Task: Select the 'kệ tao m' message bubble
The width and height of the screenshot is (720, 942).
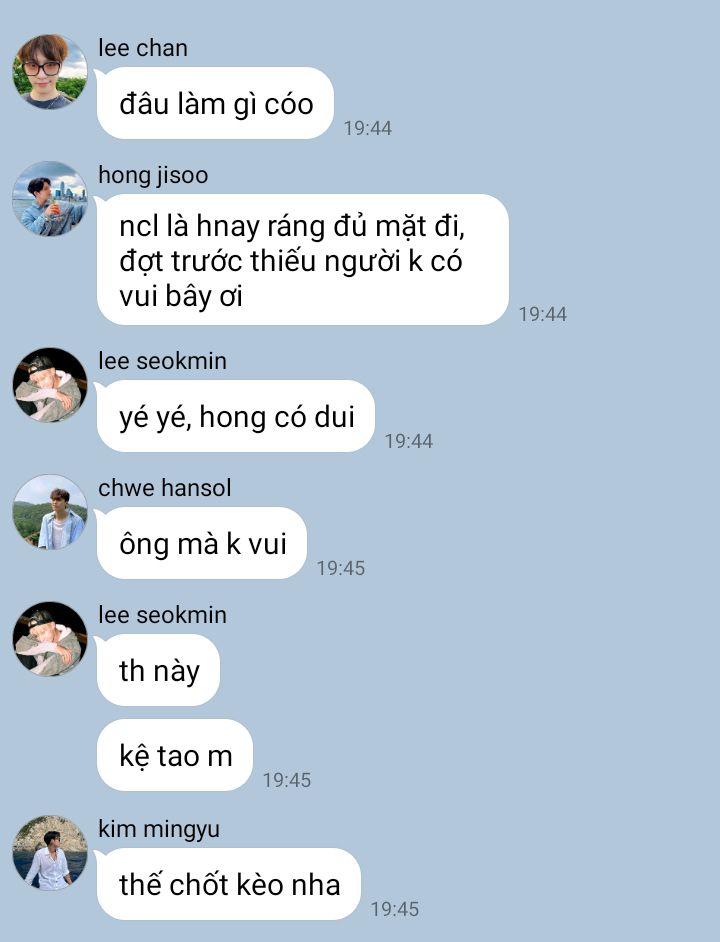Action: click(175, 755)
